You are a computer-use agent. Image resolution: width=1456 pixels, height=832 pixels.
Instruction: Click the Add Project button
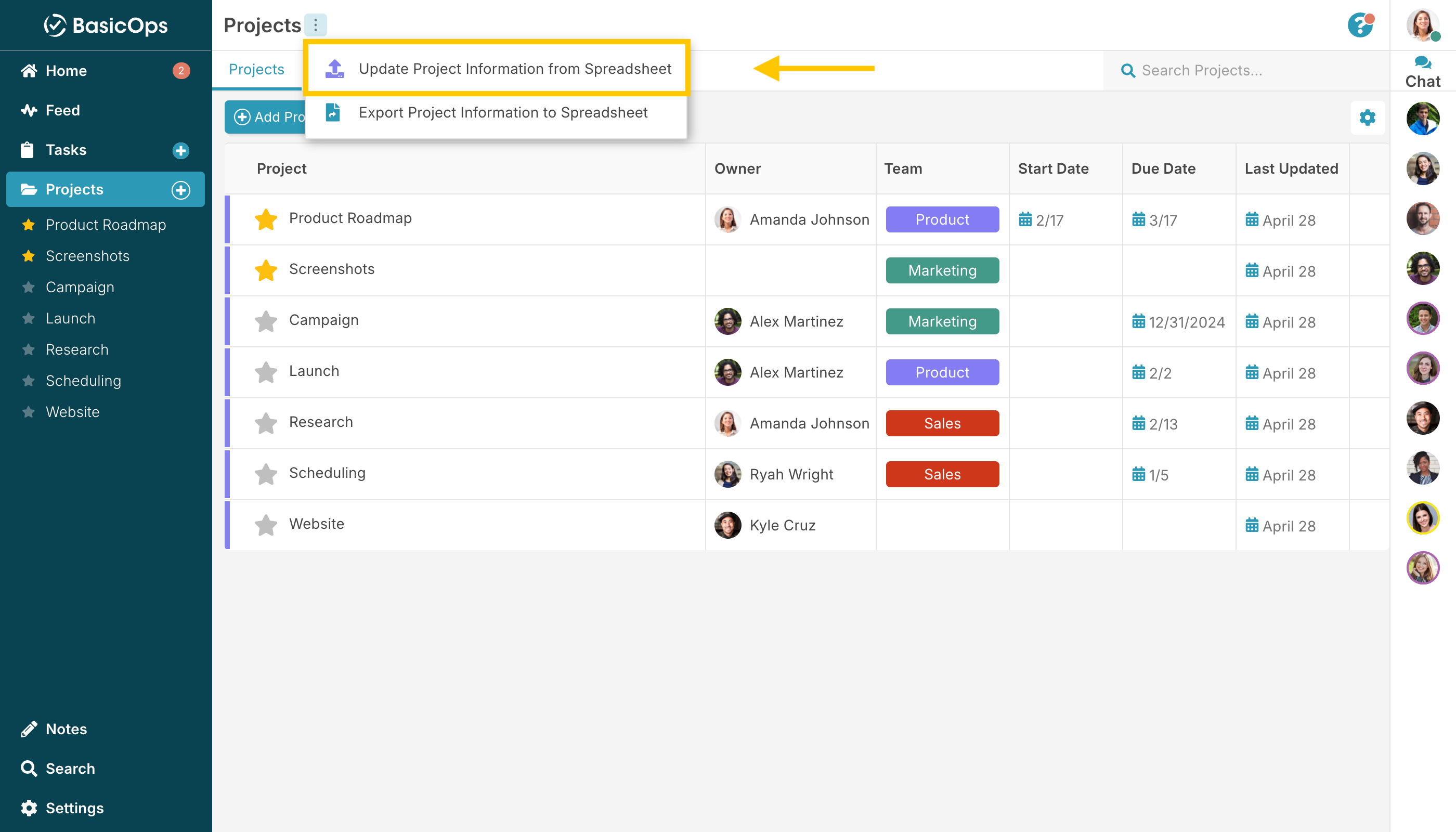click(265, 117)
